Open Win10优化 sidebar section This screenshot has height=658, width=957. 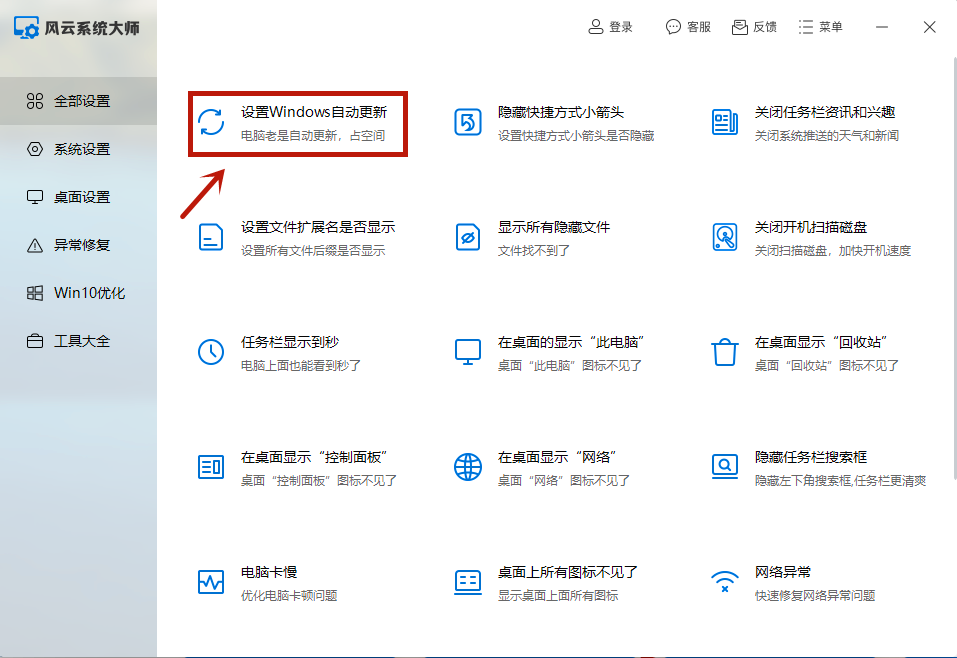(x=78, y=293)
